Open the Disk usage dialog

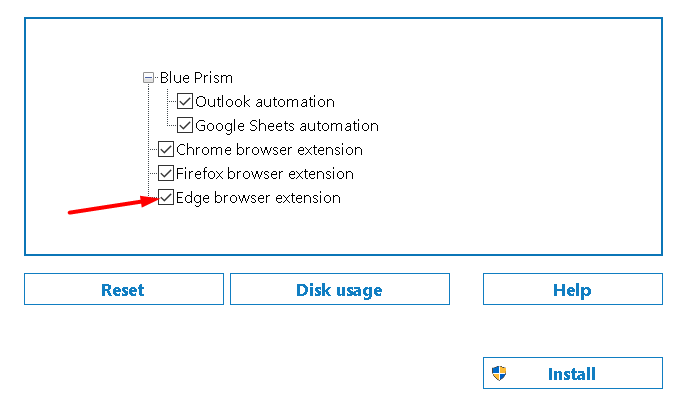tap(339, 290)
